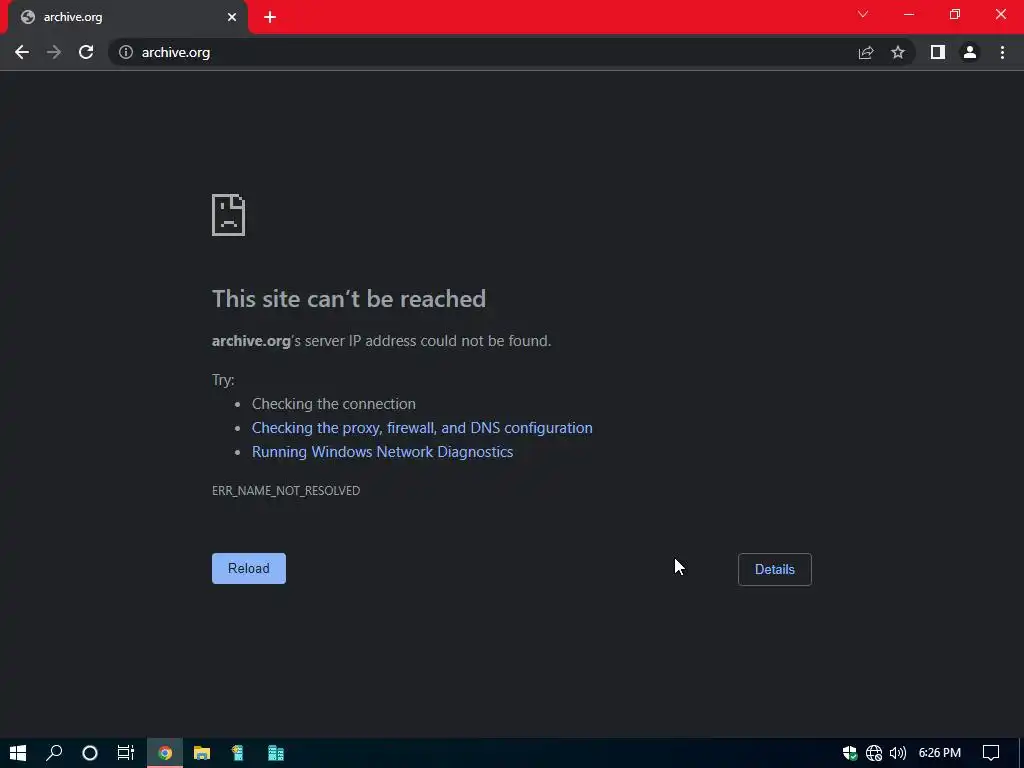Open Cortana circle icon
Image resolution: width=1024 pixels, height=768 pixels.
click(x=90, y=753)
